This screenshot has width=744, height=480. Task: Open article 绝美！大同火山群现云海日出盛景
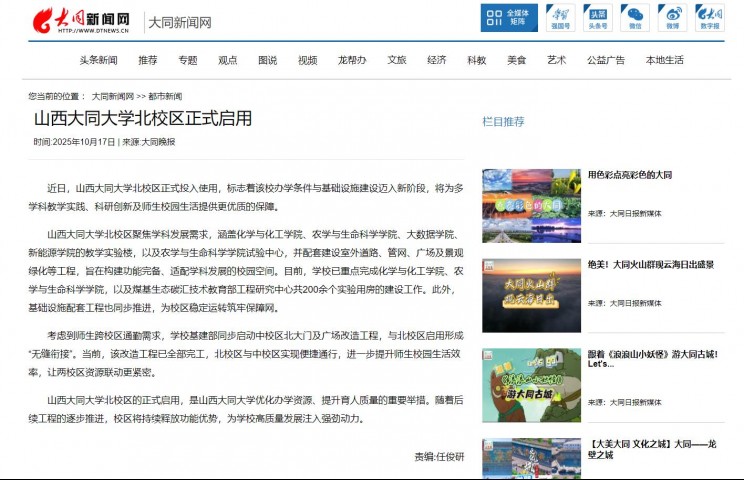click(650, 265)
